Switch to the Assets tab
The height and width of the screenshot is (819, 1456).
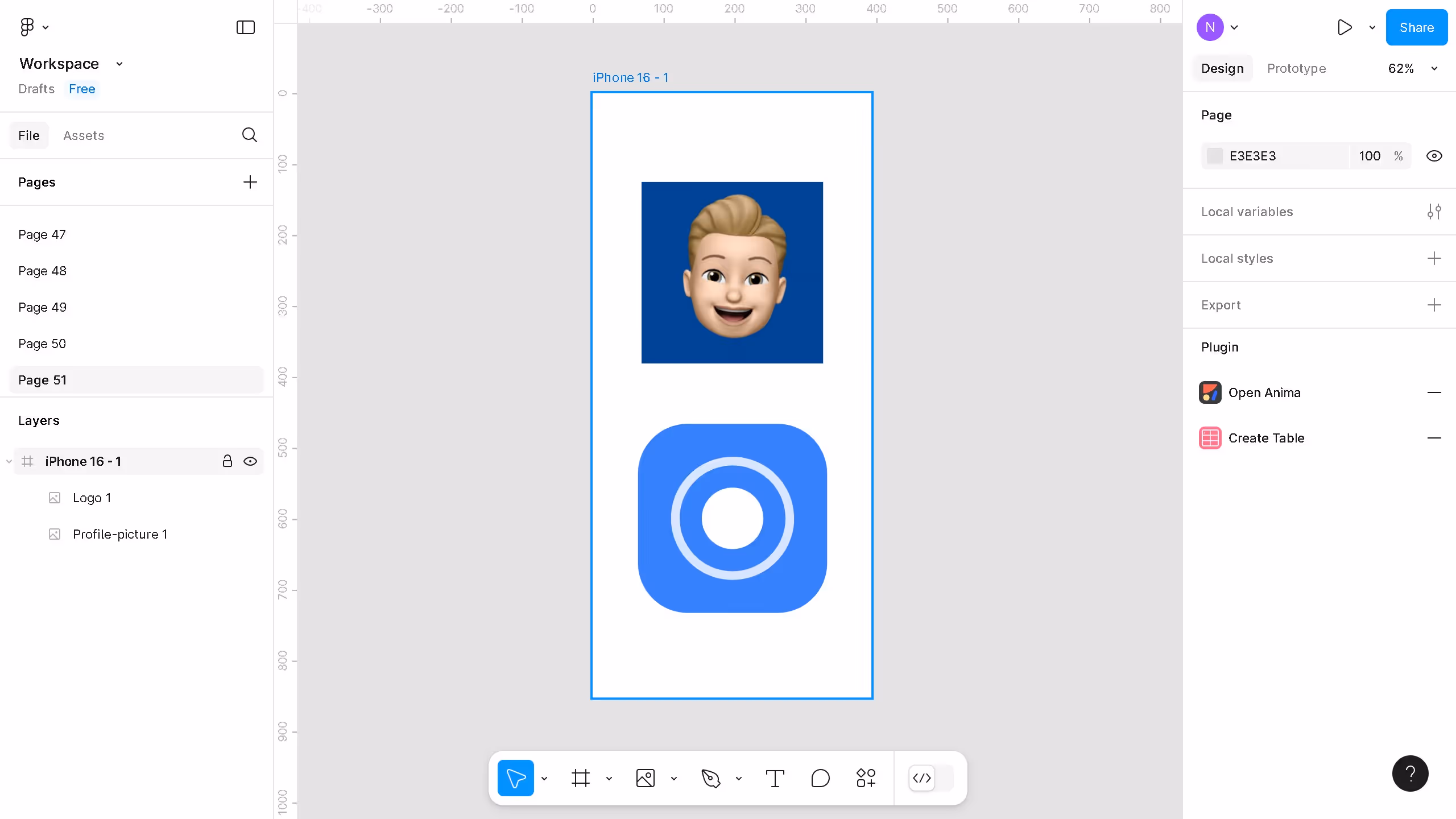pyautogui.click(x=84, y=135)
